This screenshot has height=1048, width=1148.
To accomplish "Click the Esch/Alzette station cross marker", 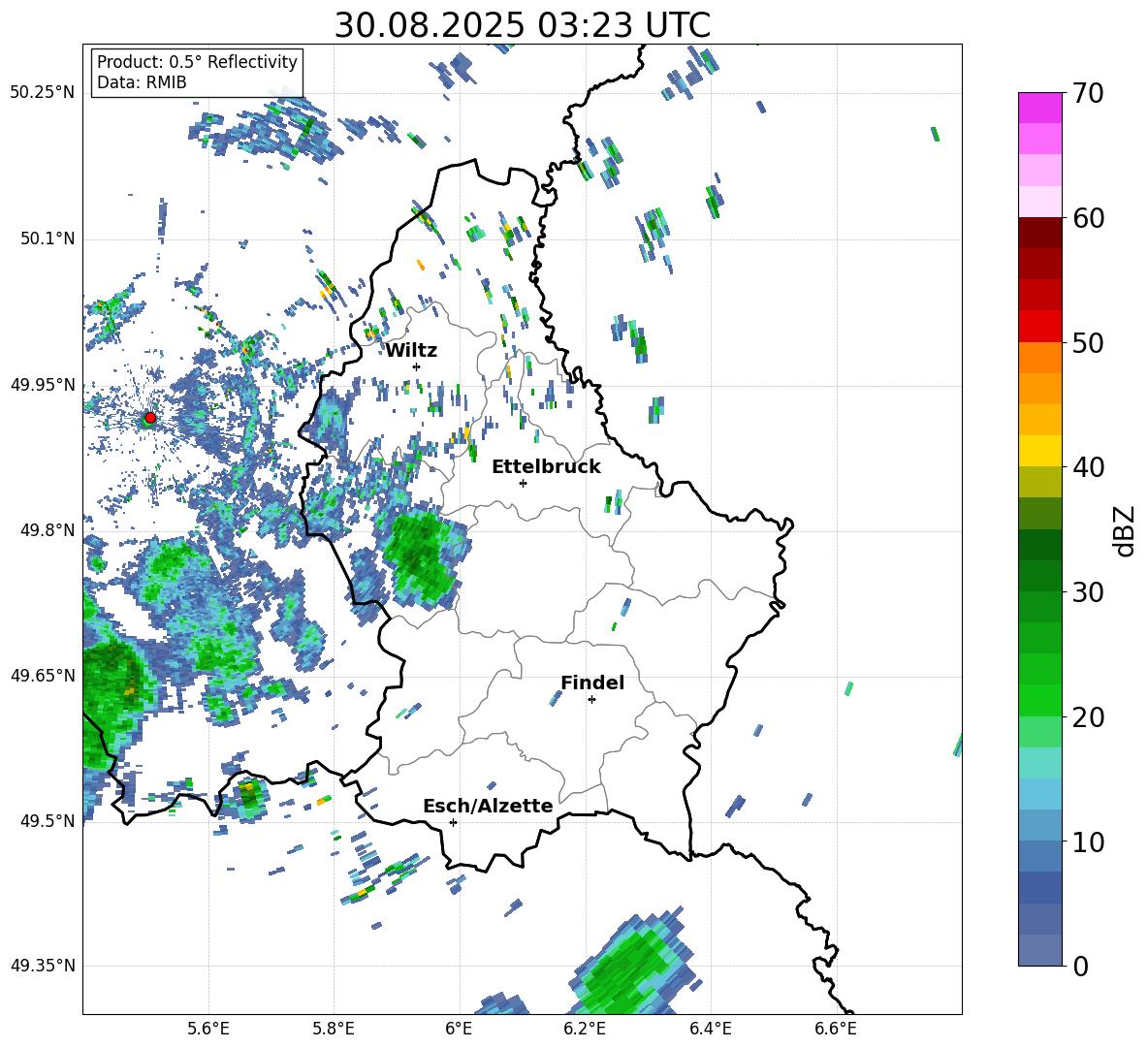I will (x=453, y=822).
